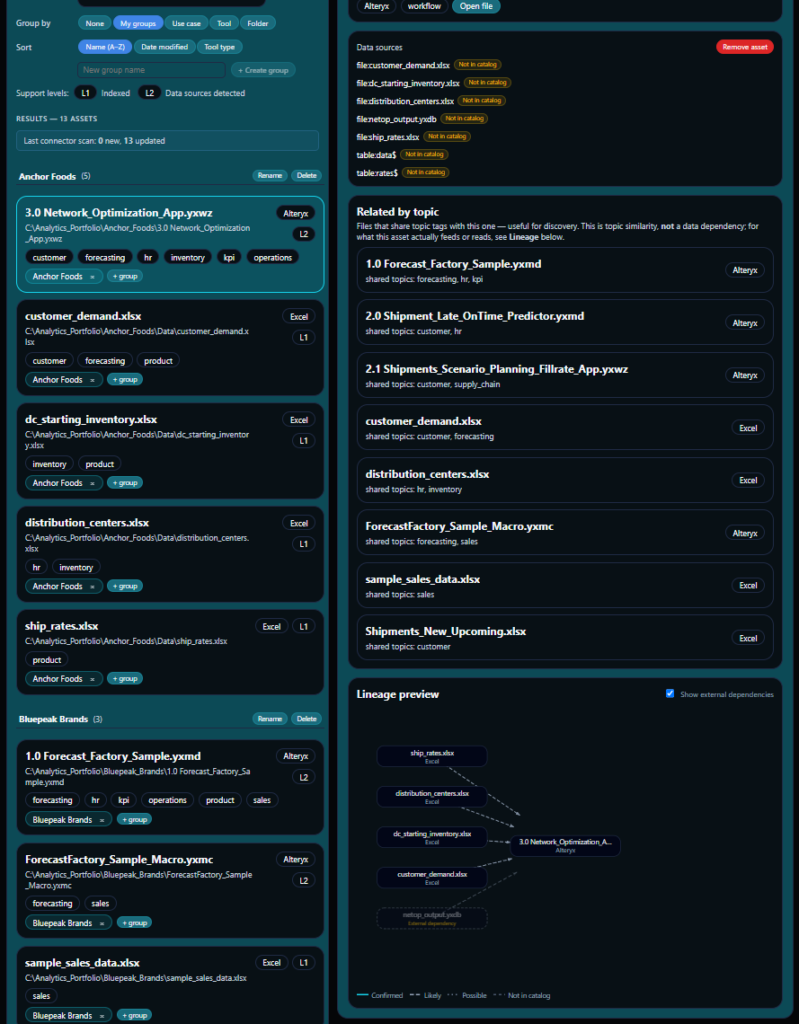The height and width of the screenshot is (1024, 799).
Task: Remove Anchor Foods tag from dc_starting_inventory.xlsx card
Action: 92,483
